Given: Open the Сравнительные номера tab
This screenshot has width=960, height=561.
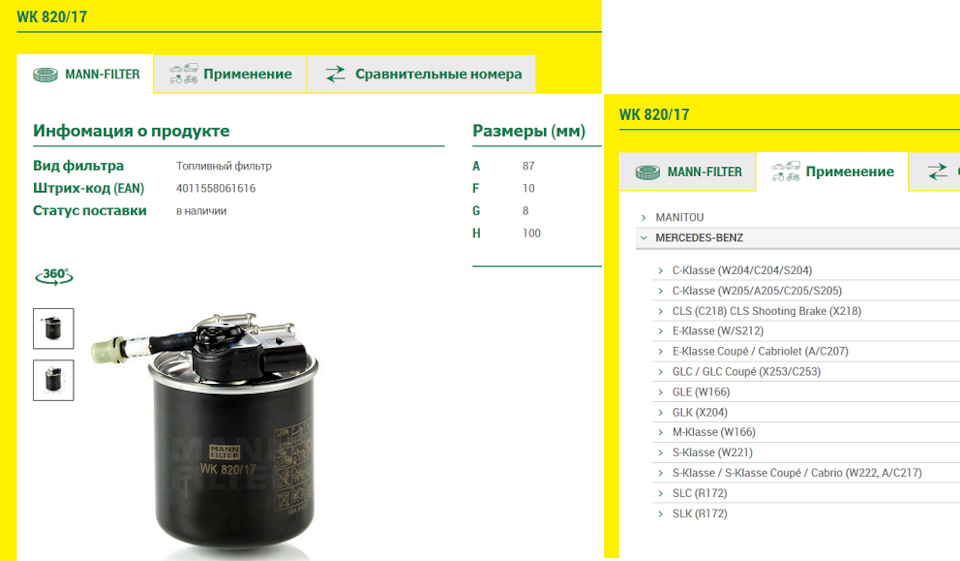Looking at the screenshot, I should pyautogui.click(x=421, y=74).
